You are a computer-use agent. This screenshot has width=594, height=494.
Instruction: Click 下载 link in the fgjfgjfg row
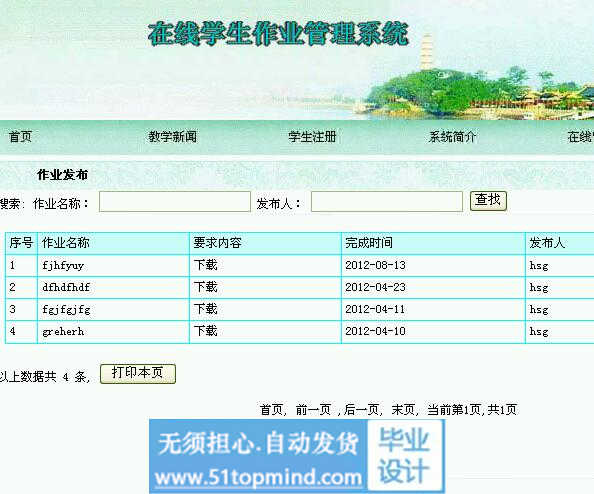[x=206, y=309]
